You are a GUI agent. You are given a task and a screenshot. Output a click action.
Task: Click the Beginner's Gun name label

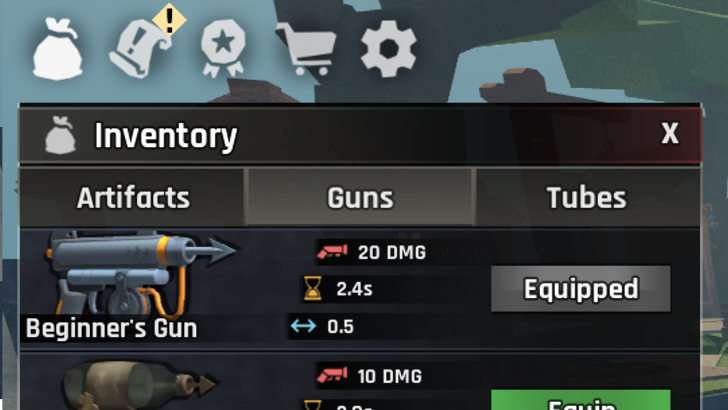[x=111, y=328]
